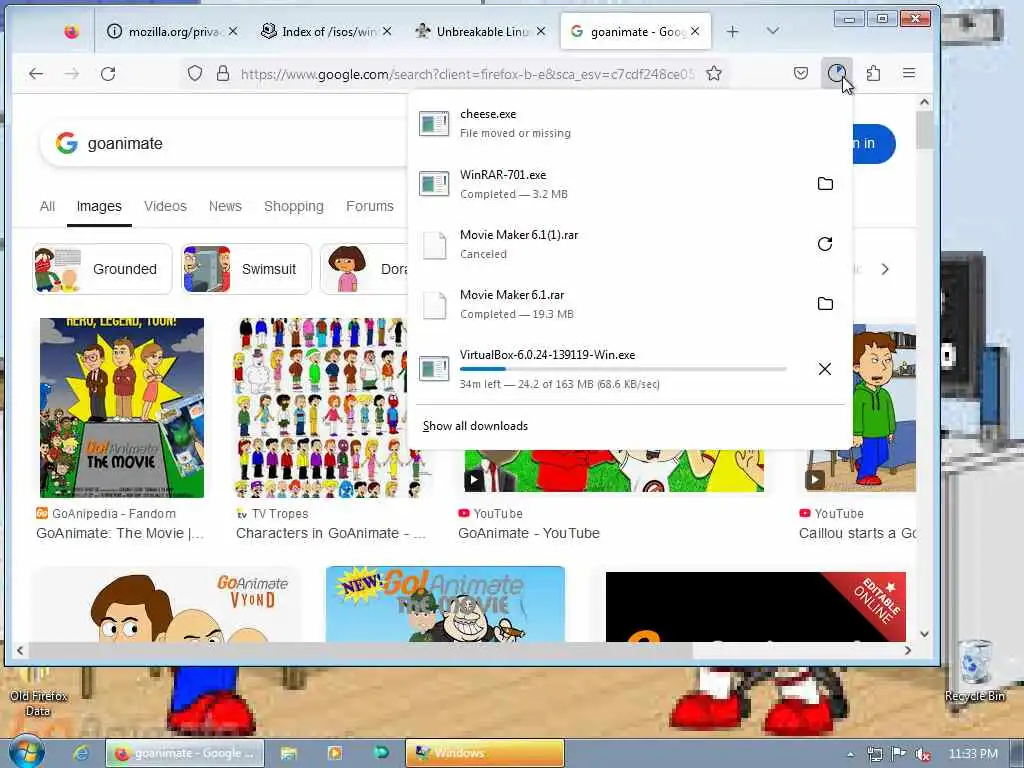This screenshot has width=1024, height=768.
Task: Select the Grounded filter chip
Action: click(103, 269)
